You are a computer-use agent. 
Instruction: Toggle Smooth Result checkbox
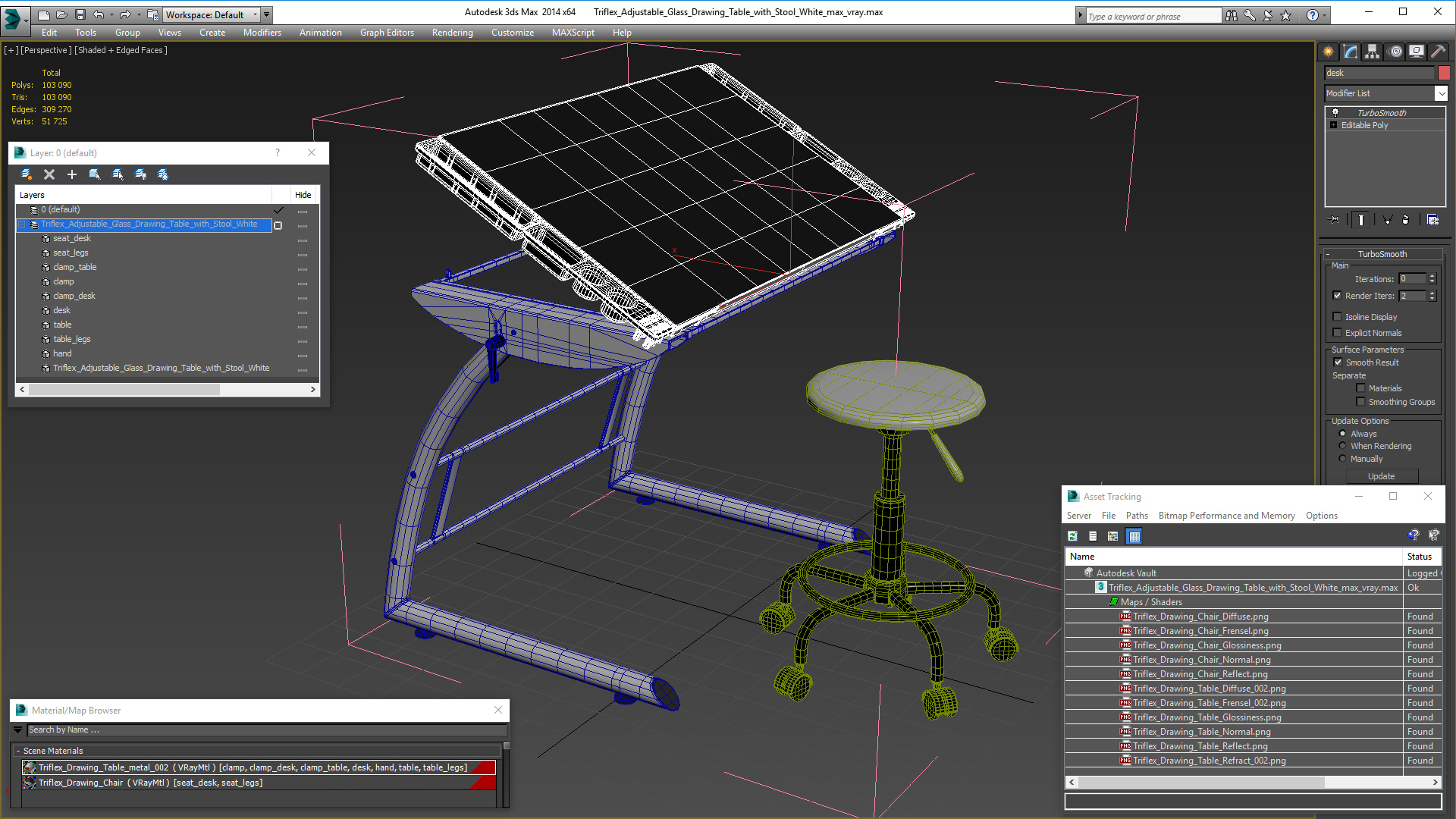click(1338, 362)
